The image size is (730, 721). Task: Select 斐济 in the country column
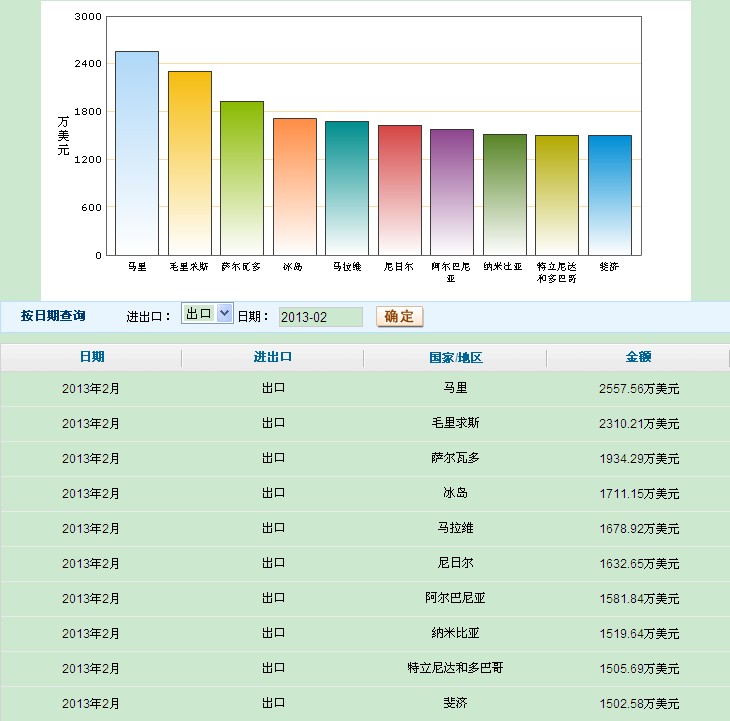point(455,702)
